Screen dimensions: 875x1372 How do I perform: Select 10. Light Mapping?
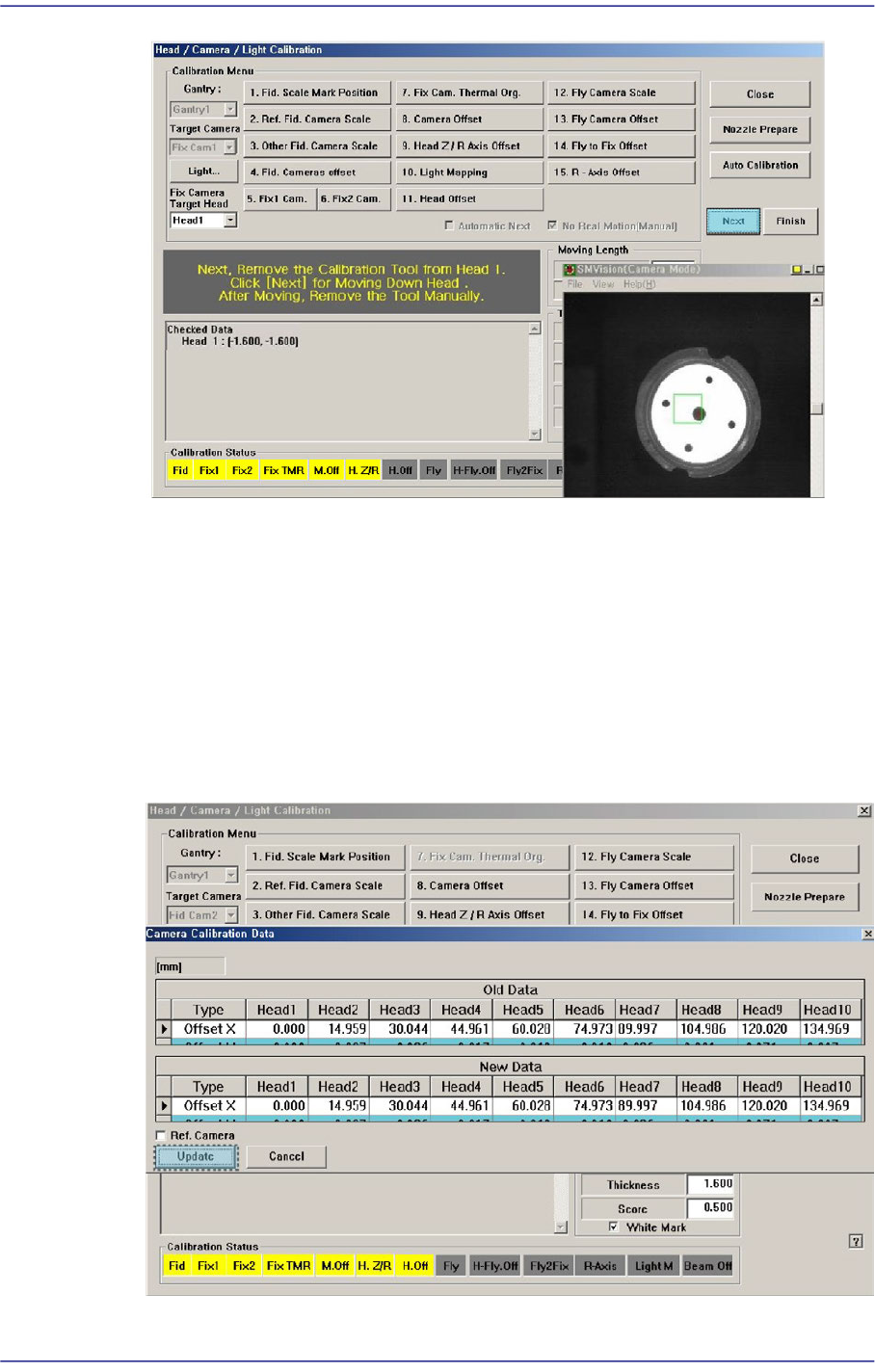point(469,172)
